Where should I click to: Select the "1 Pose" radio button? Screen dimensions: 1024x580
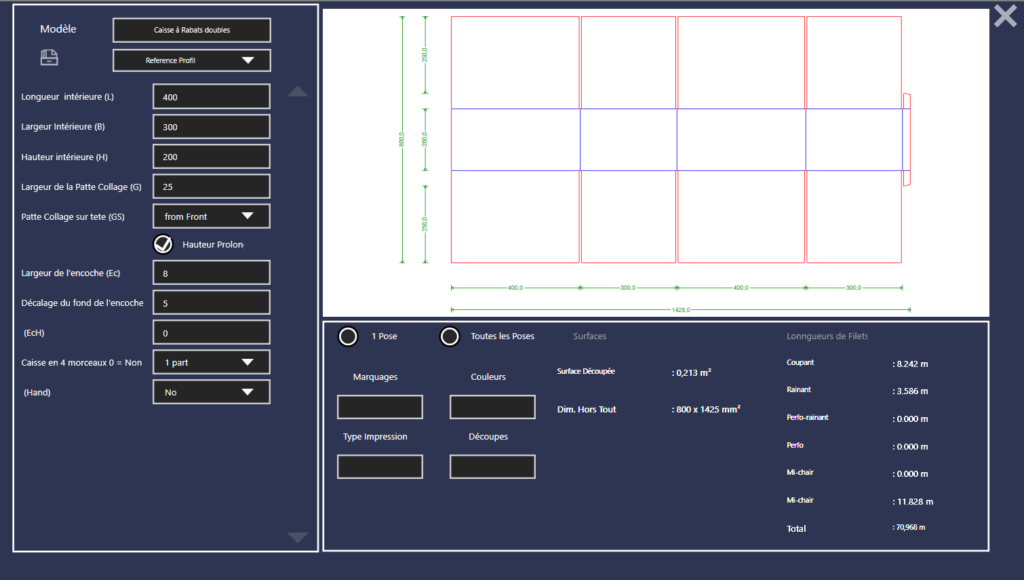point(348,336)
